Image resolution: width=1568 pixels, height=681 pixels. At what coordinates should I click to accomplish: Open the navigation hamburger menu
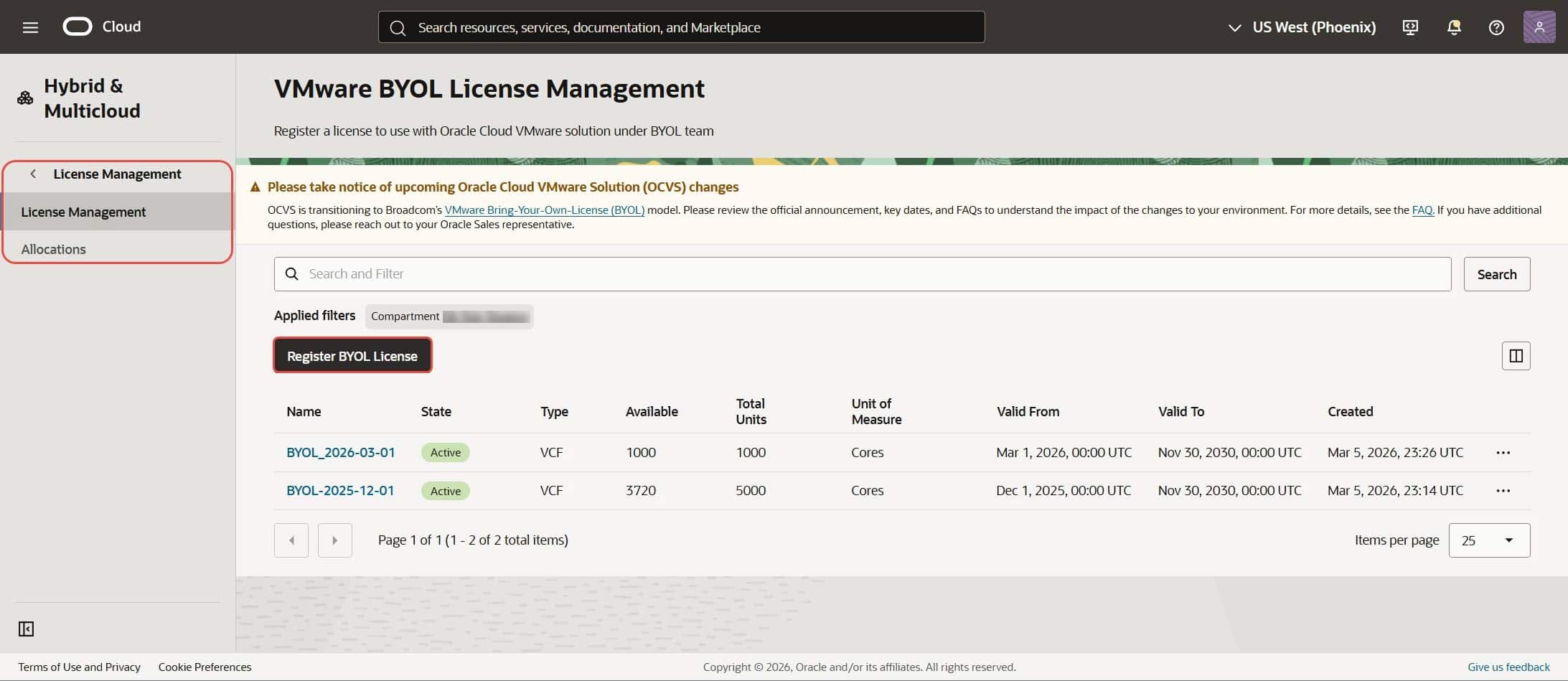[30, 27]
